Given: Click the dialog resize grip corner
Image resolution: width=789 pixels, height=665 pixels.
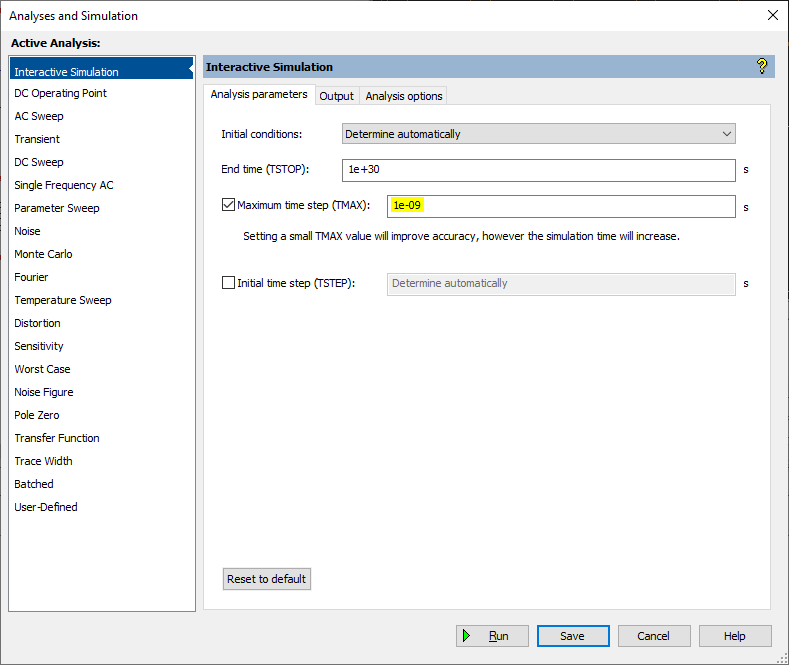Looking at the screenshot, I should pyautogui.click(x=782, y=658).
